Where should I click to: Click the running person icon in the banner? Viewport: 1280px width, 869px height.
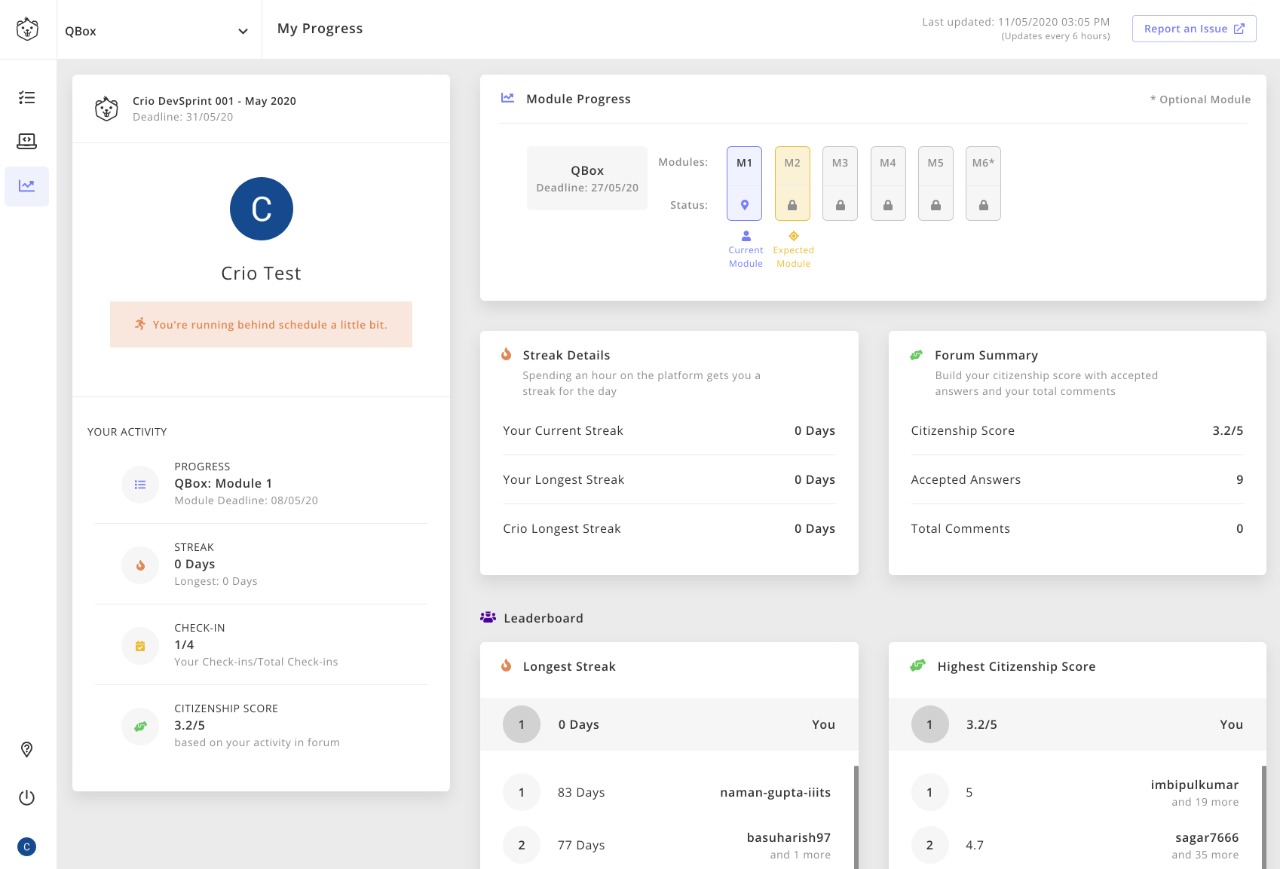coord(141,324)
